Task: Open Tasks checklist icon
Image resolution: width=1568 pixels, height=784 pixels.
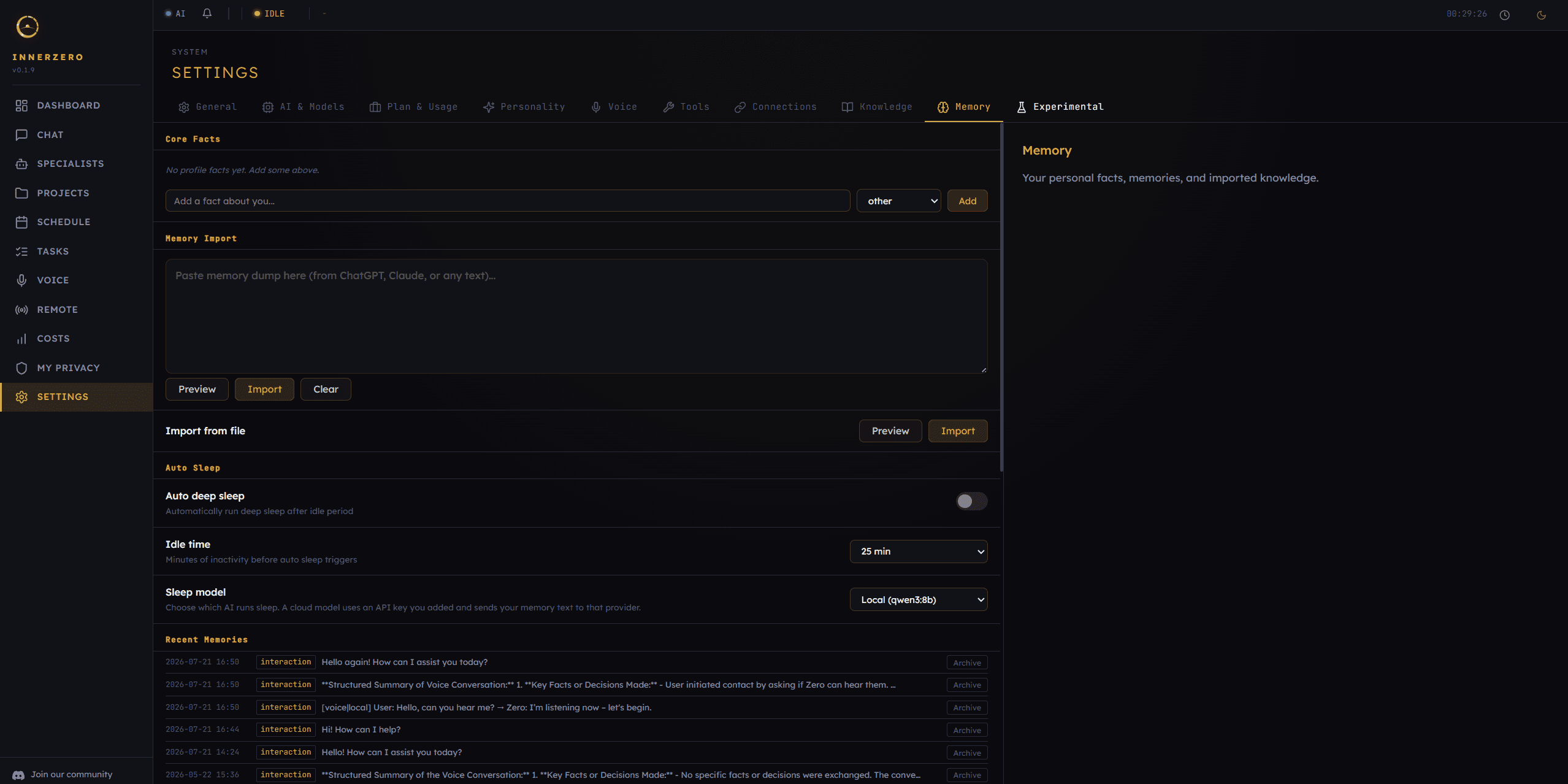Action: [21, 252]
